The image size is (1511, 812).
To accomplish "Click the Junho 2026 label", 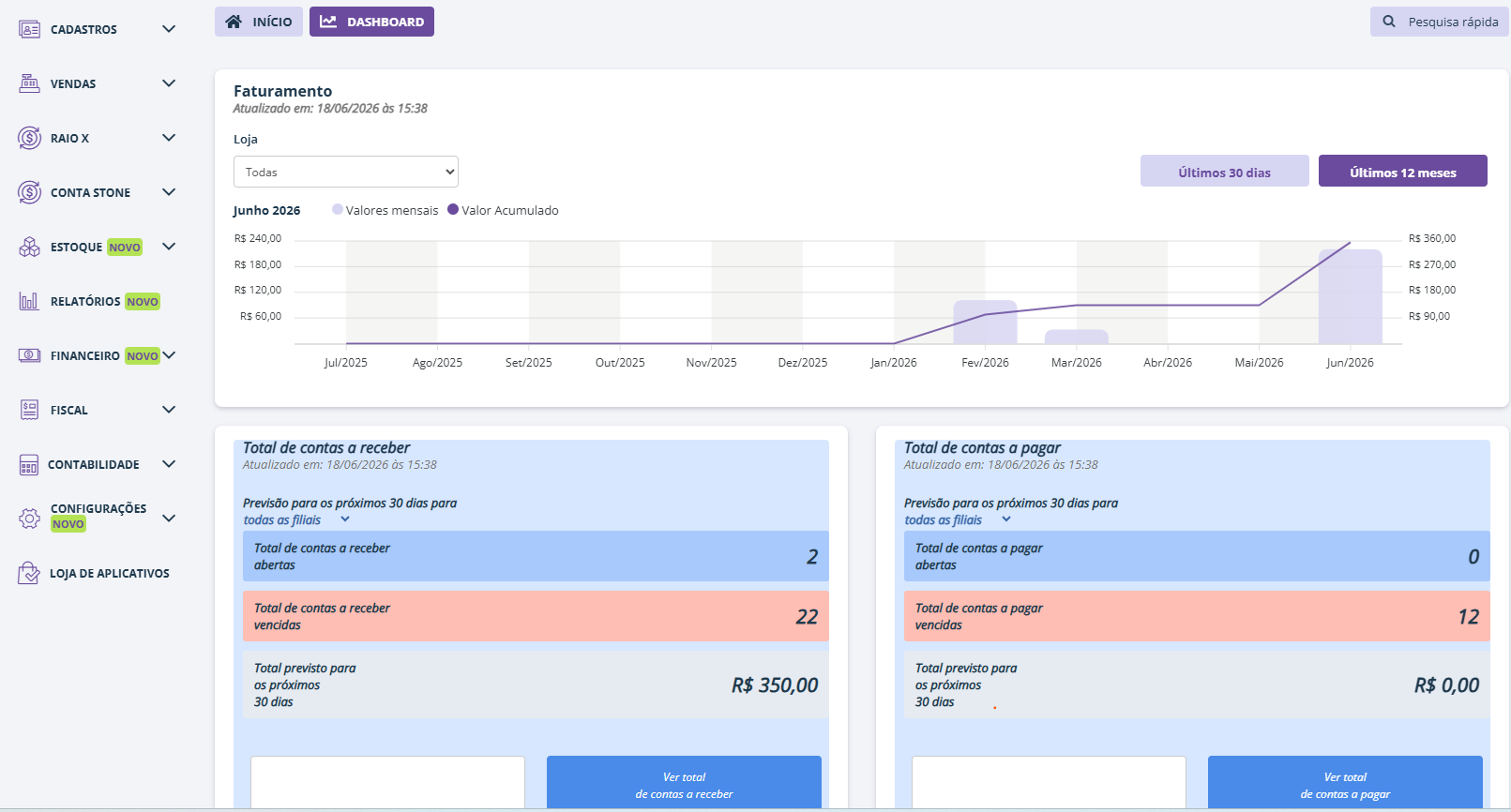I will coord(266,210).
